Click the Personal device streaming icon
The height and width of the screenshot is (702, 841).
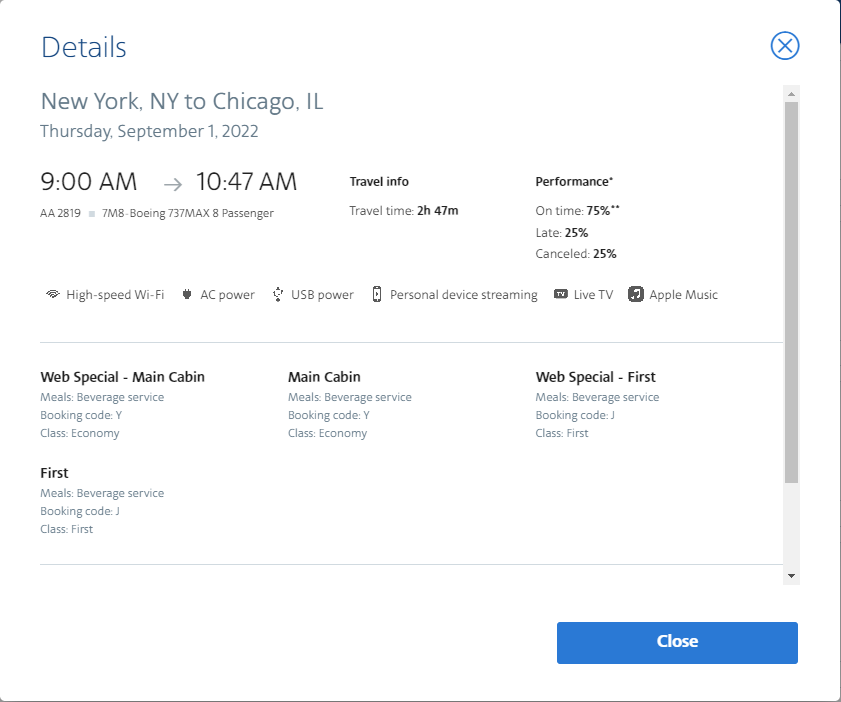(377, 295)
